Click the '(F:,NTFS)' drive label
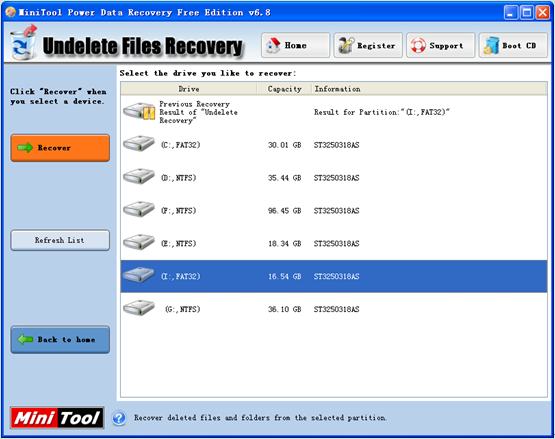Image resolution: width=555 pixels, height=439 pixels. click(x=178, y=211)
